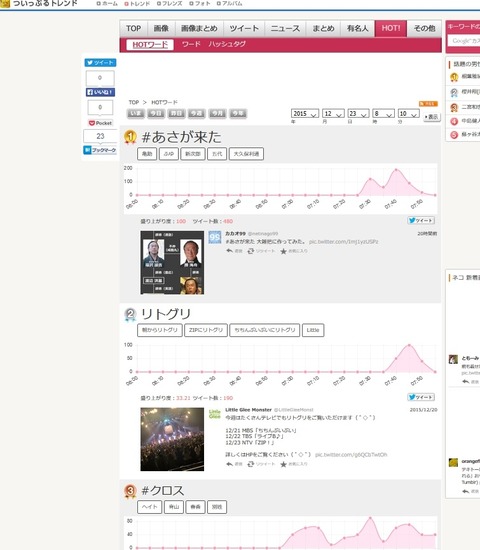Click the Little keyword tag
The image size is (480, 550).
pyautogui.click(x=313, y=330)
